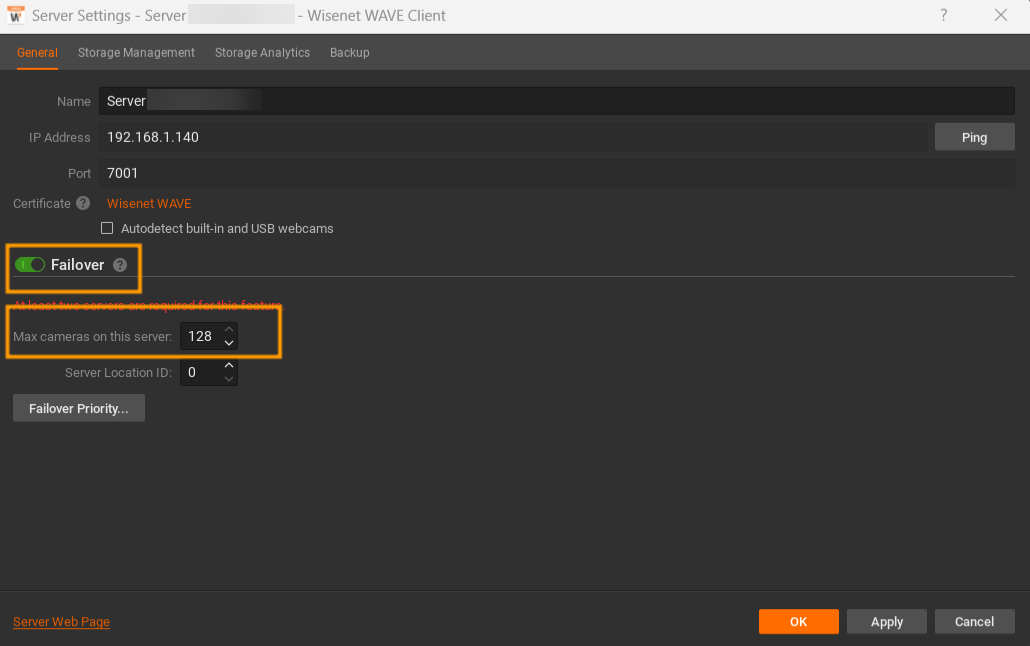1030x646 pixels.
Task: Increase the Server Location ID
Action: coord(229,365)
